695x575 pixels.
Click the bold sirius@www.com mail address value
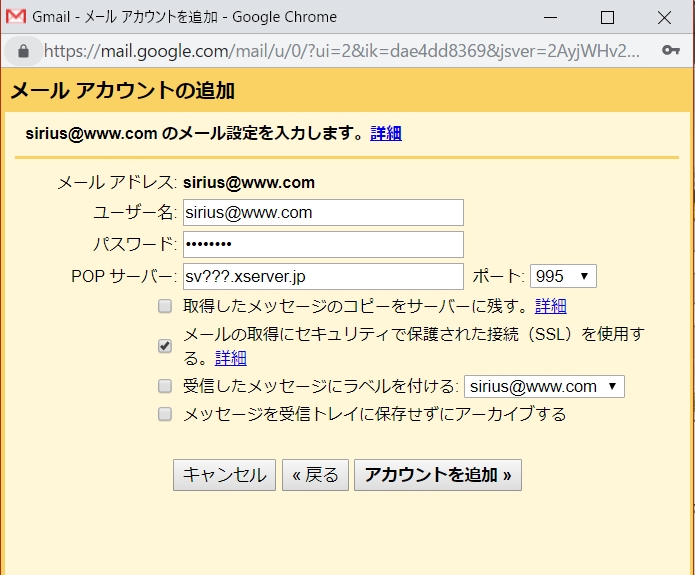click(249, 183)
